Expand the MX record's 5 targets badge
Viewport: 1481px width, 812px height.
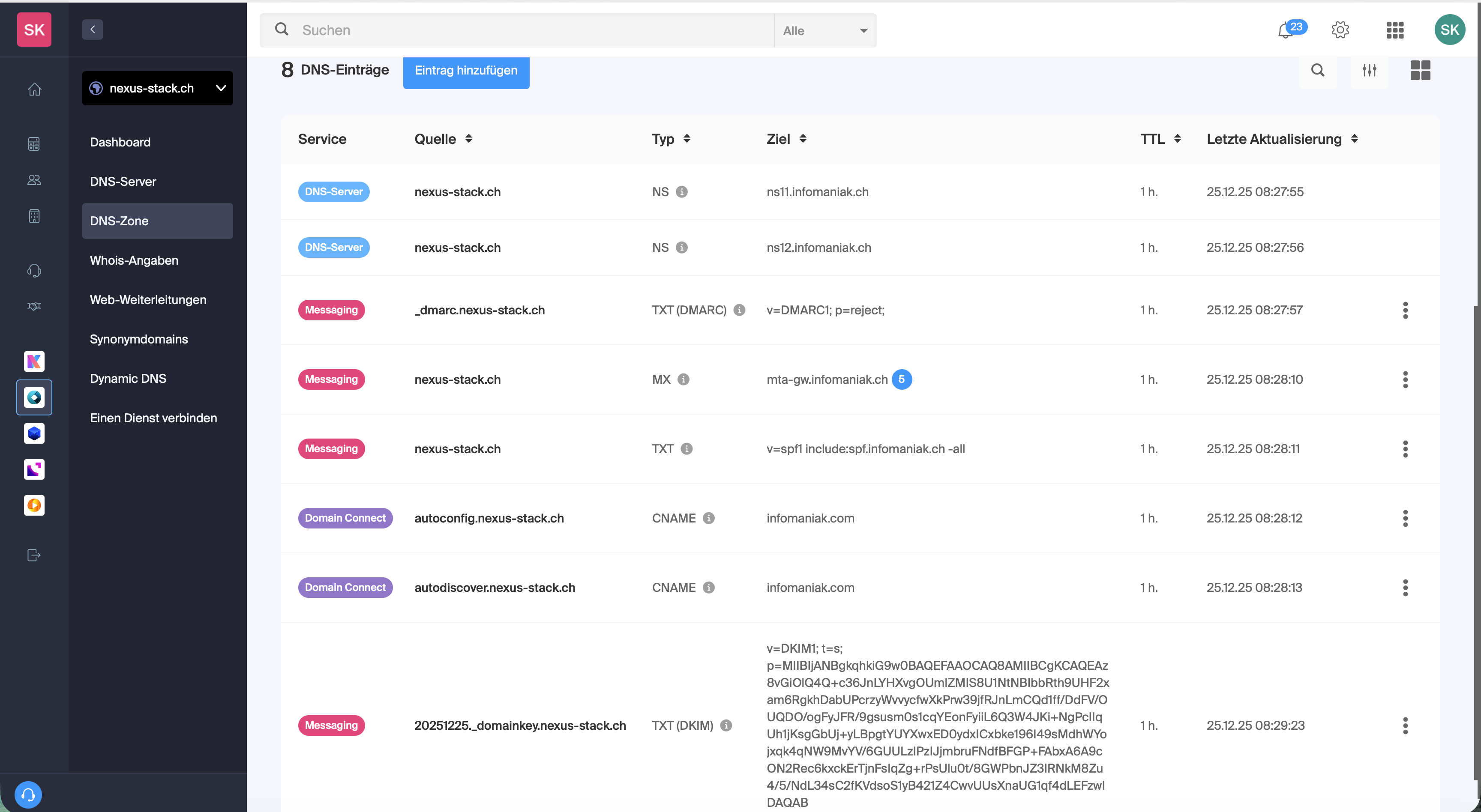[902, 379]
